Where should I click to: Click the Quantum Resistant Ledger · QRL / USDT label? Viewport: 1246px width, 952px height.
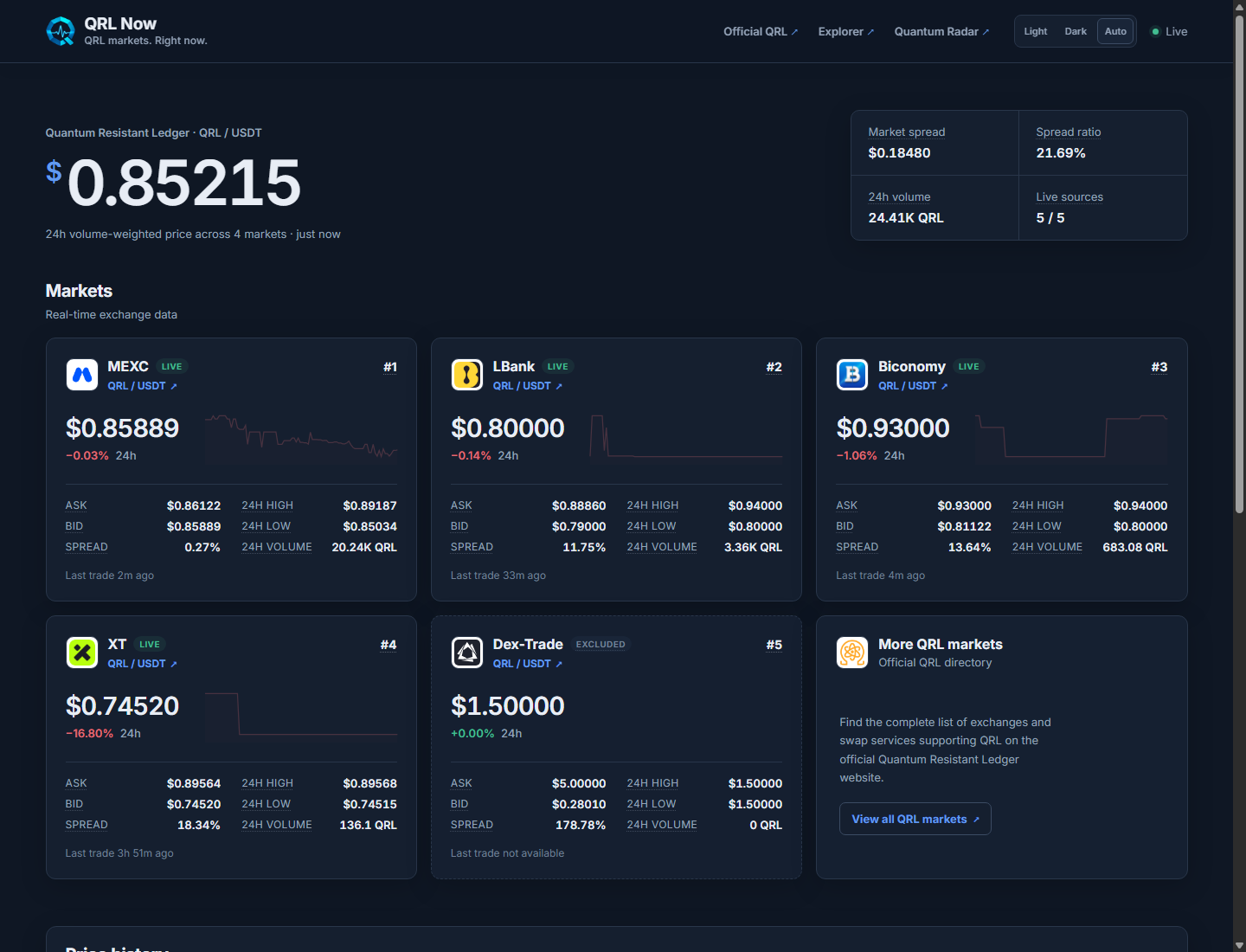[153, 132]
